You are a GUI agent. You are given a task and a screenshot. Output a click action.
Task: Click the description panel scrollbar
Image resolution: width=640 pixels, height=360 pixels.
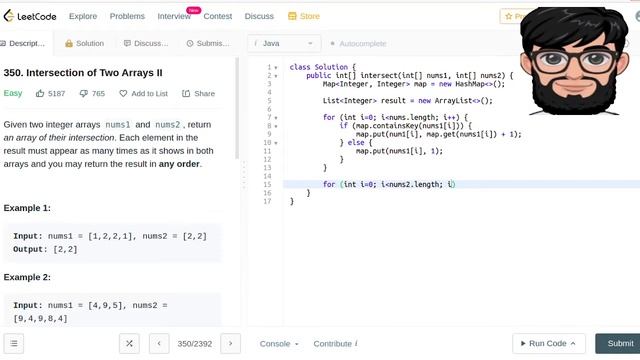click(x=237, y=109)
